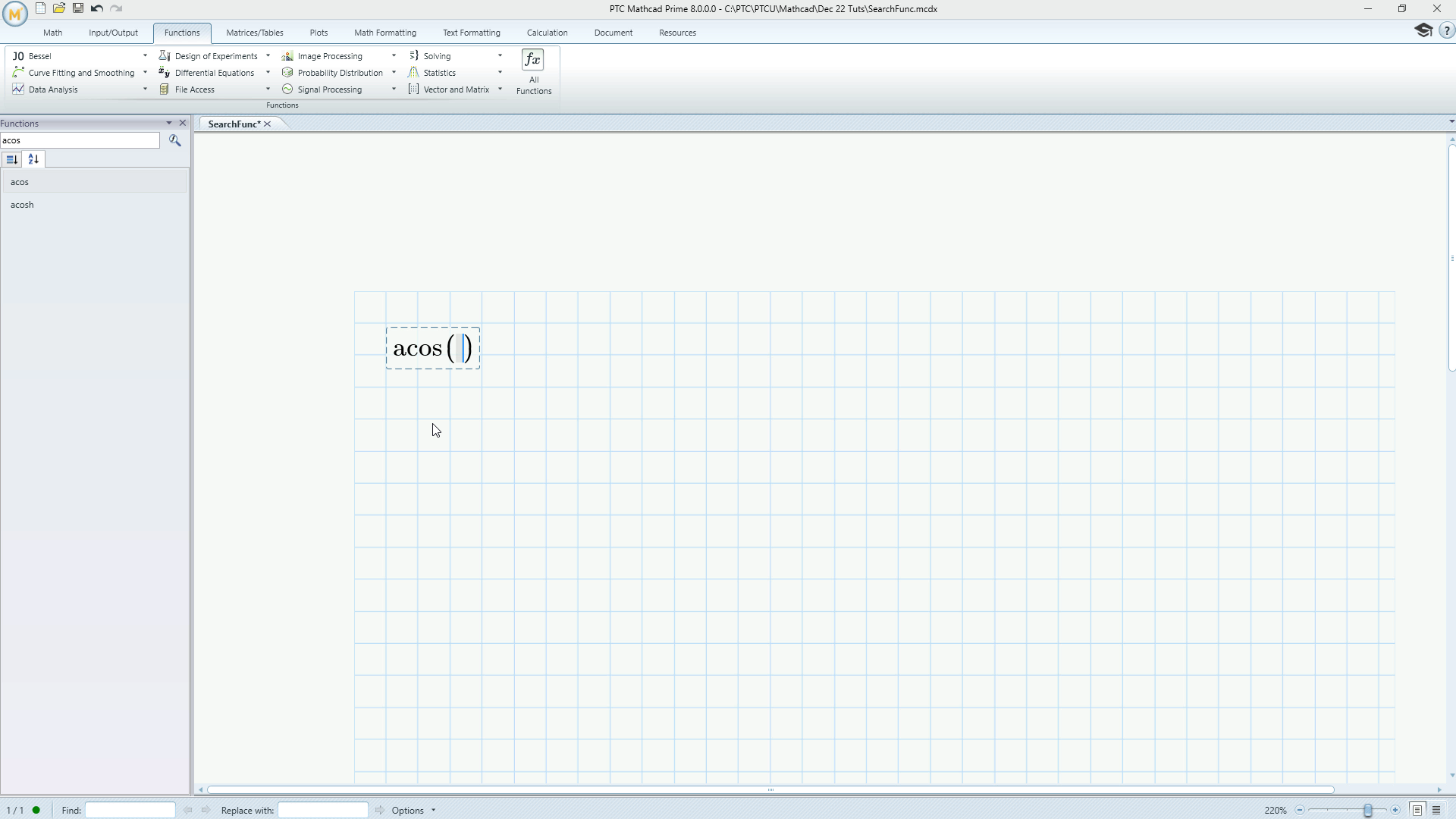
Task: Click the Find input field
Action: point(130,810)
